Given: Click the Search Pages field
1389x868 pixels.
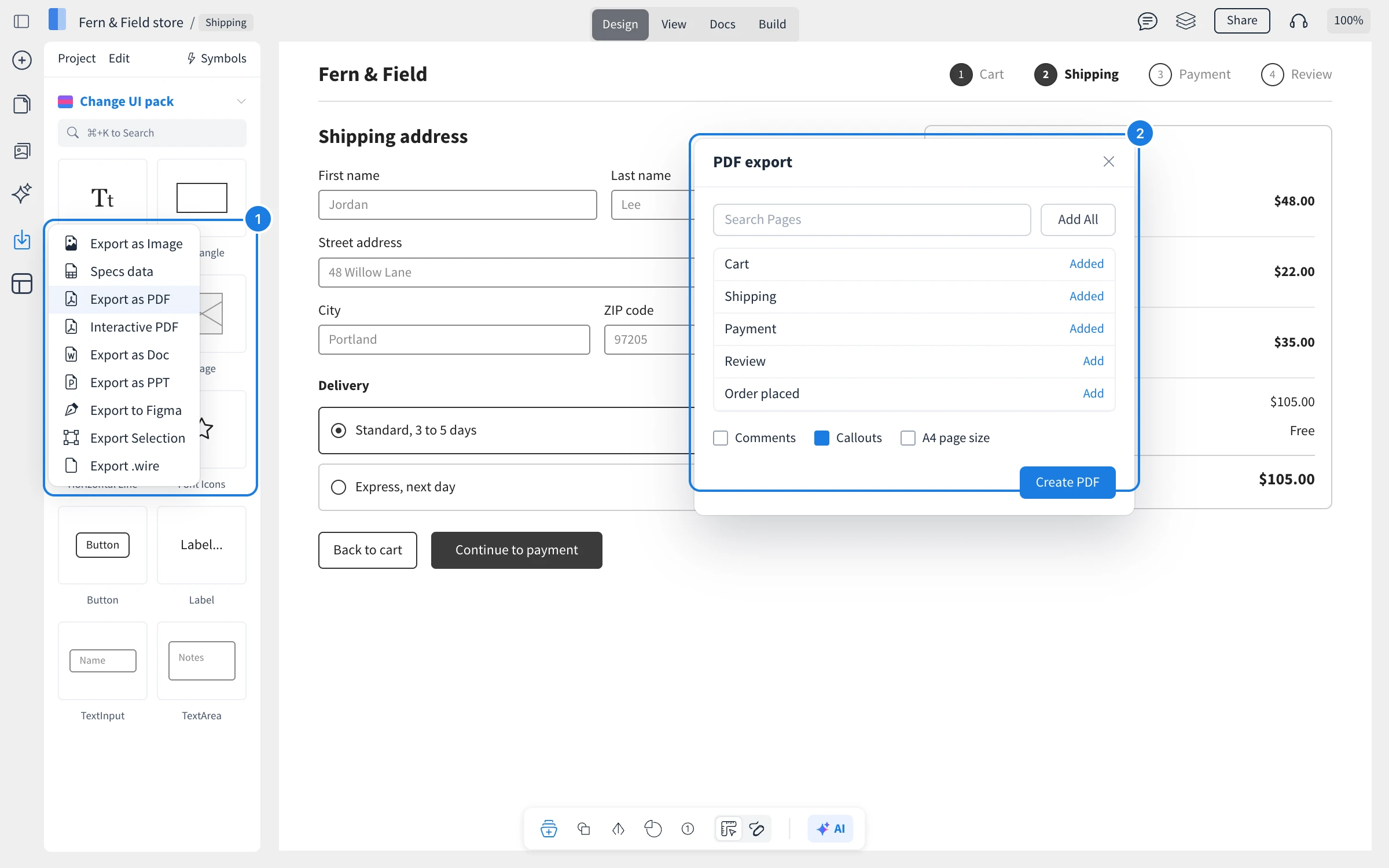Looking at the screenshot, I should [872, 220].
